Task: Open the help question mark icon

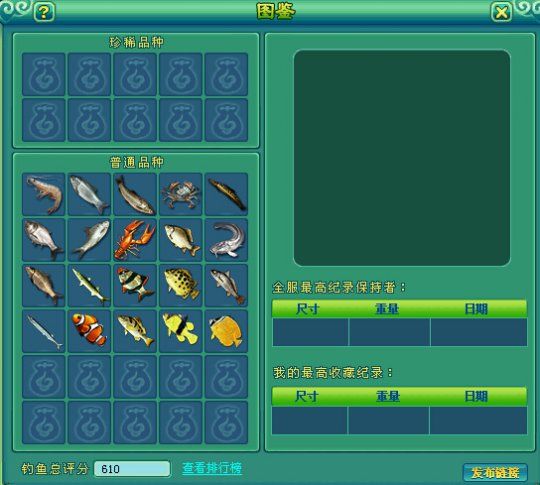Action: pyautogui.click(x=44, y=12)
